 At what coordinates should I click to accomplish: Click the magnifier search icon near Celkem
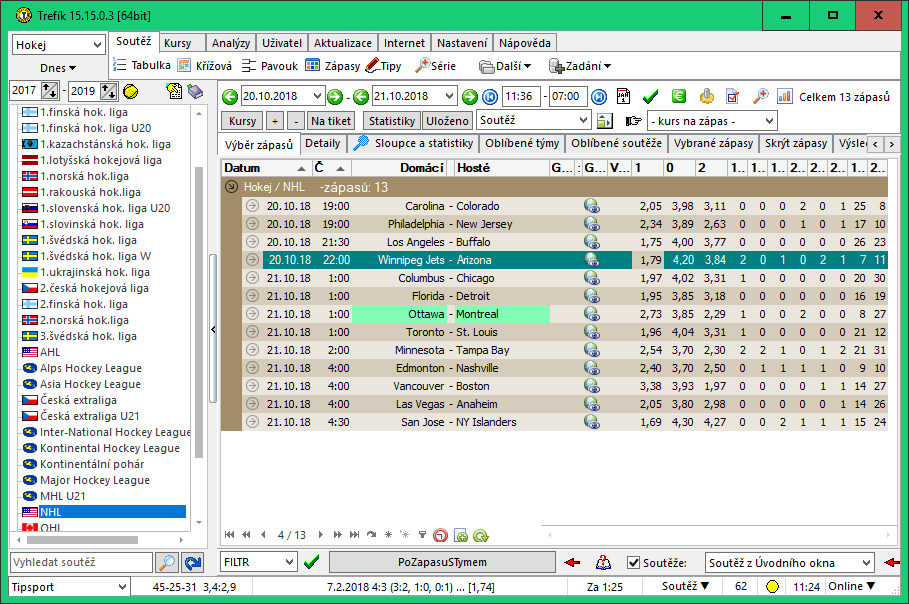[760, 96]
